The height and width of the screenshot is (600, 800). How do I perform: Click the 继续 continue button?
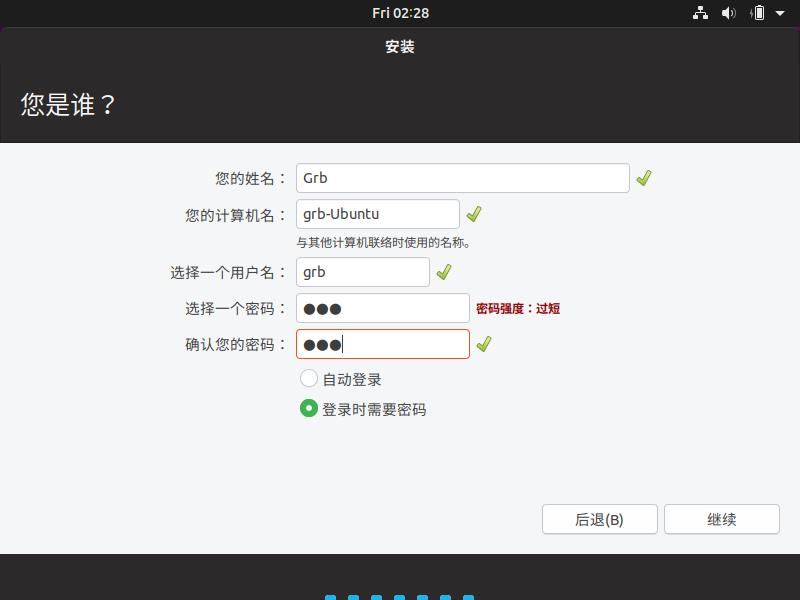pyautogui.click(x=721, y=519)
